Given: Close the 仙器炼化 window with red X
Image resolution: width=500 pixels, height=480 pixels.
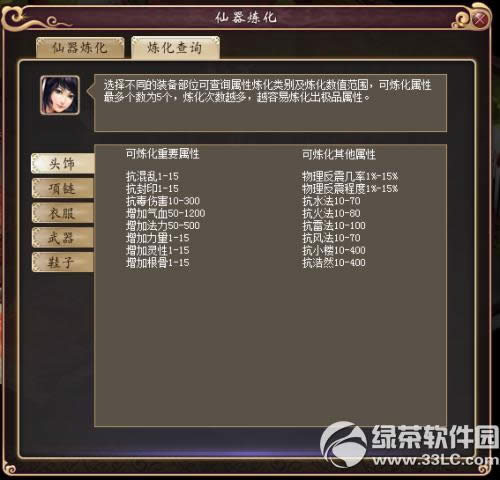Looking at the screenshot, I should point(480,19).
